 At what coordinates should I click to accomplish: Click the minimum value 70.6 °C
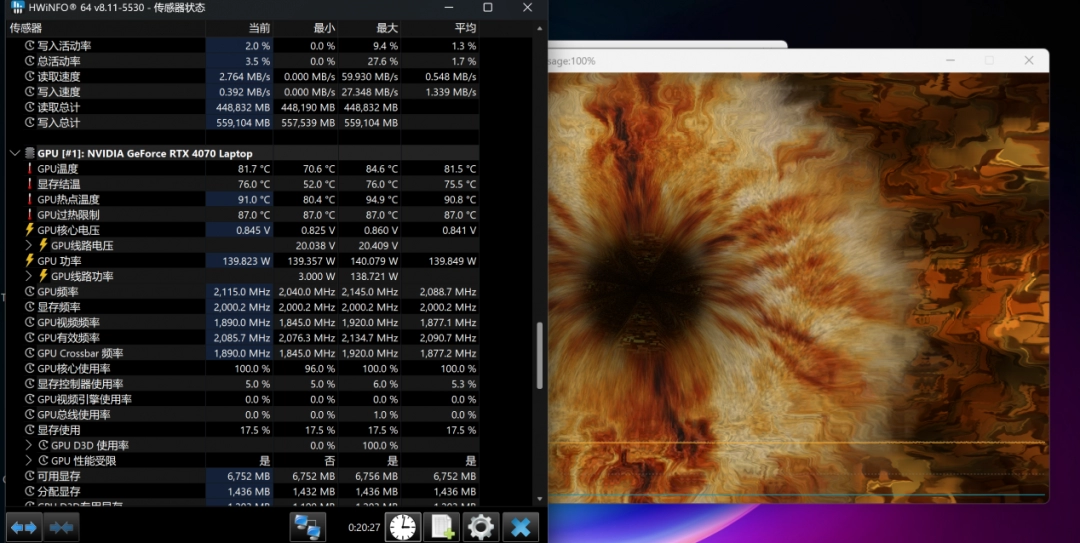[319, 169]
